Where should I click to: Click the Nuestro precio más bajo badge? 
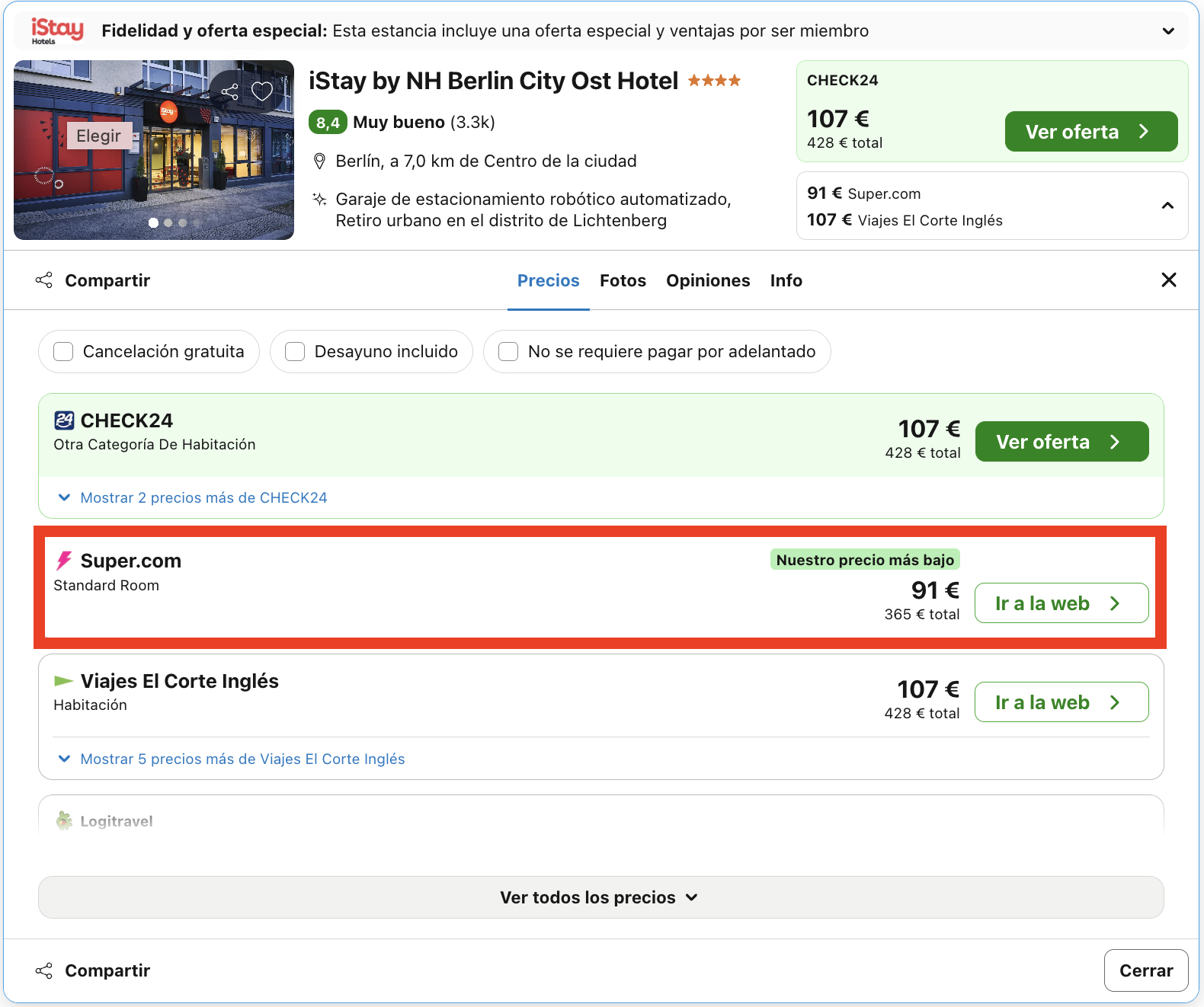click(x=865, y=560)
